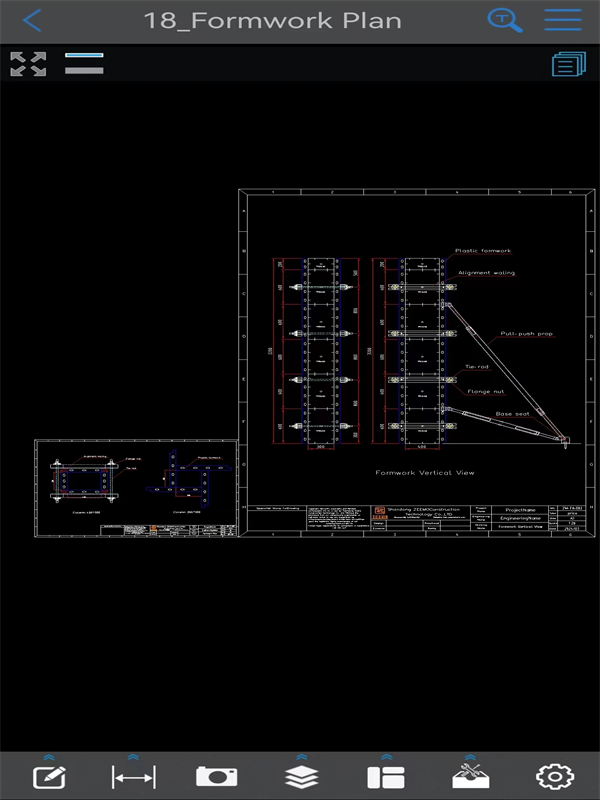Open settings with the gear icon

[551, 777]
